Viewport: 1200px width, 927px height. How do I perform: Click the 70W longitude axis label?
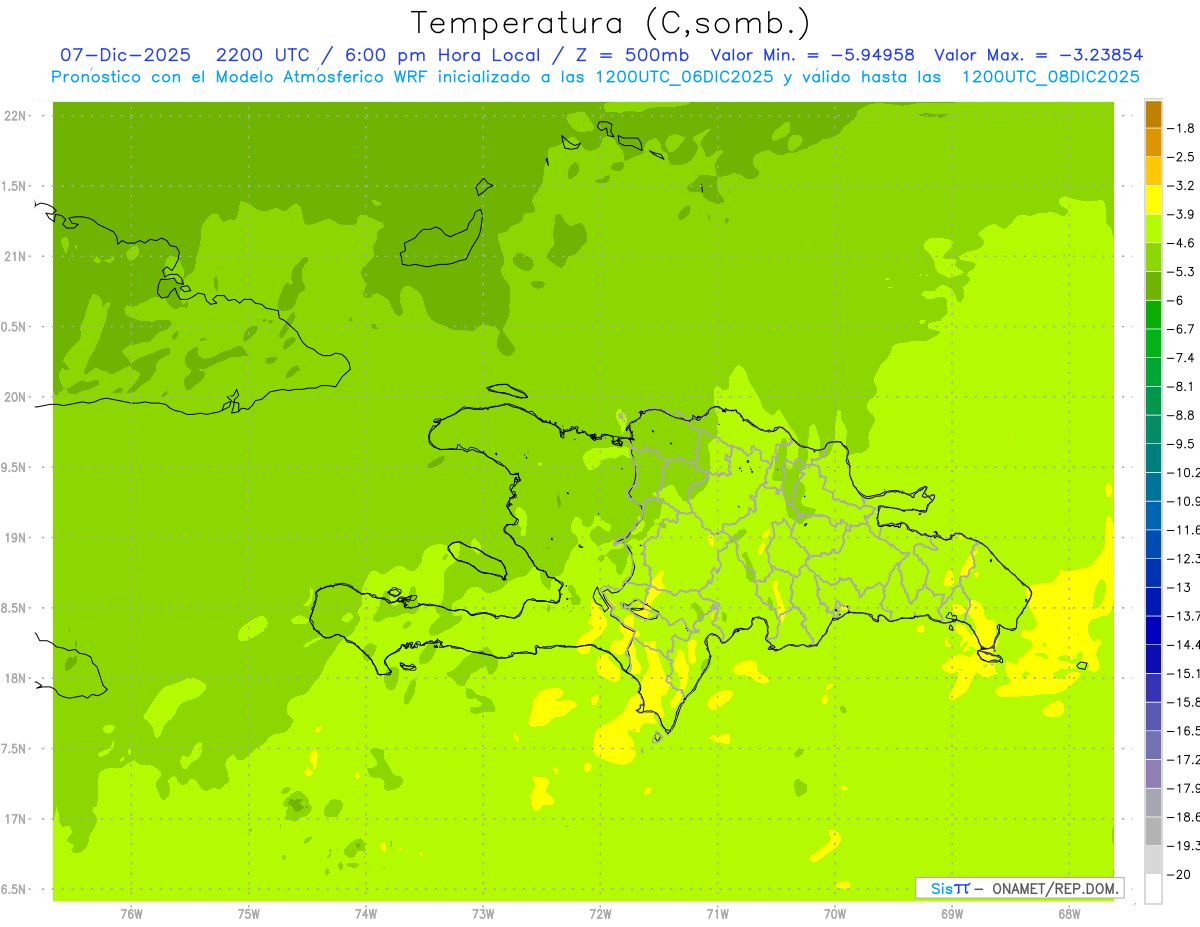(x=834, y=914)
